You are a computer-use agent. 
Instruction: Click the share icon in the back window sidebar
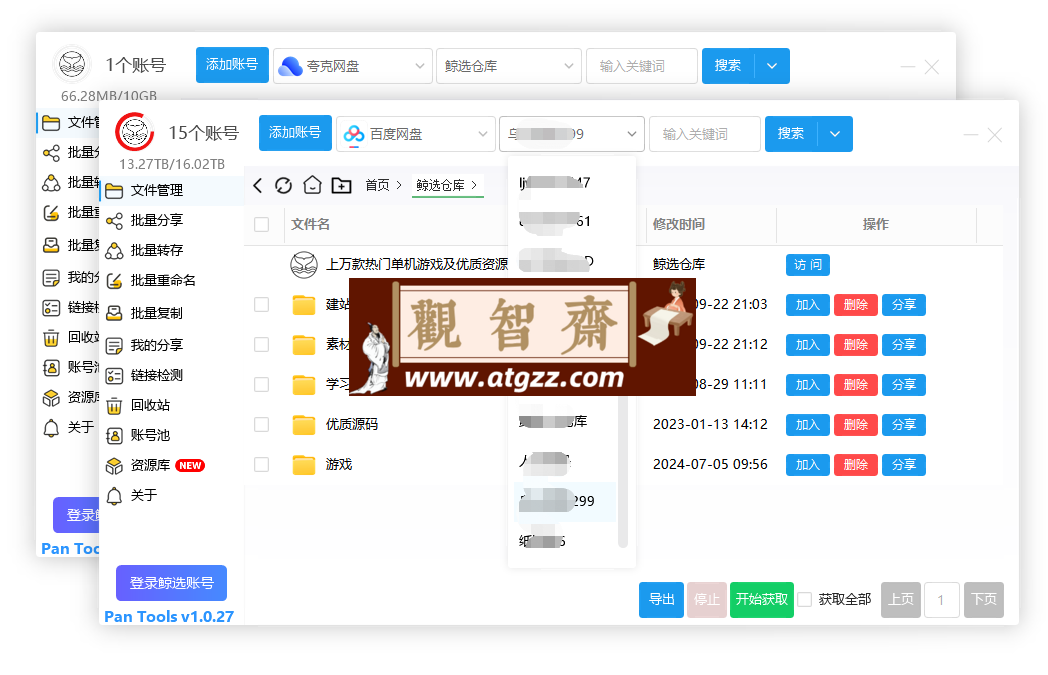click(51, 153)
